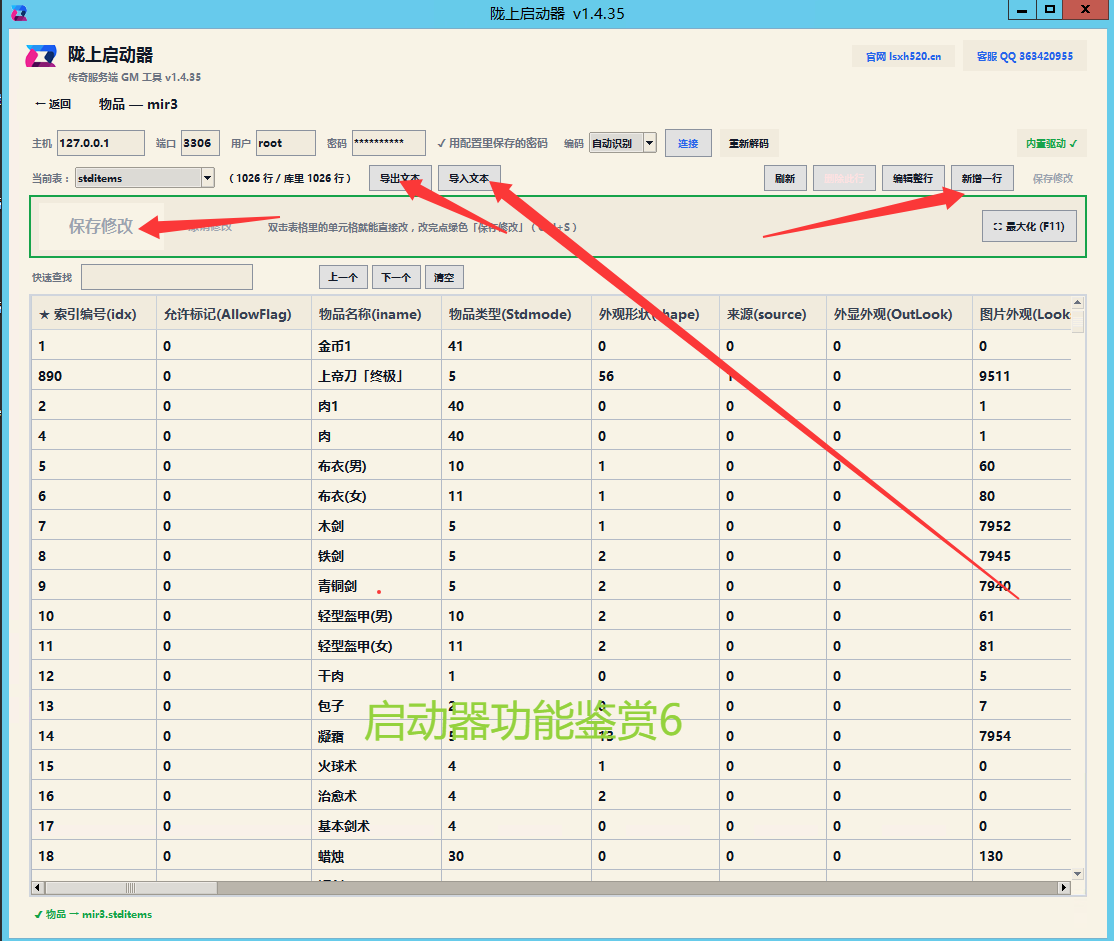Click the horizontal scrollbar left arrow
Image resolution: width=1114 pixels, height=941 pixels.
click(x=38, y=888)
